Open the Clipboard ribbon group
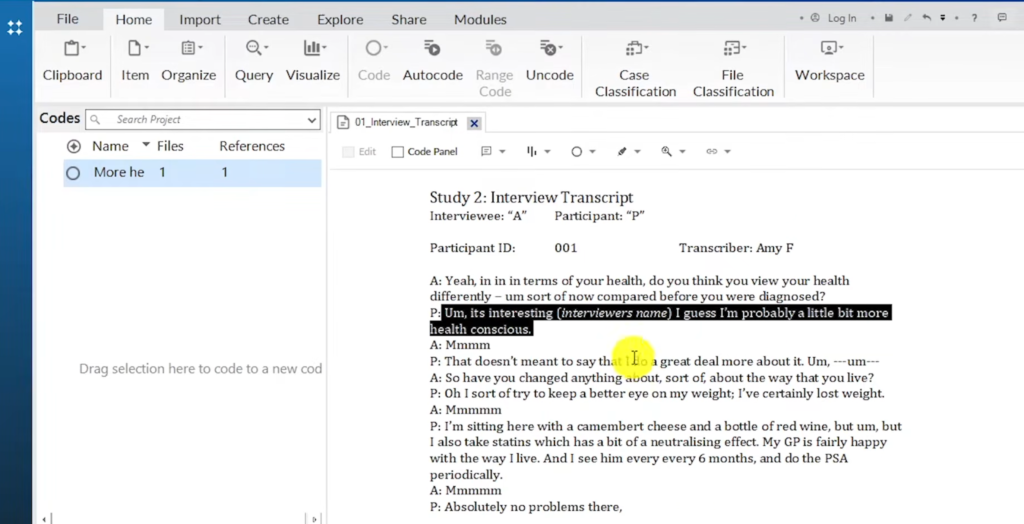Screen dimensions: 1024x524 pyautogui.click(x=72, y=61)
